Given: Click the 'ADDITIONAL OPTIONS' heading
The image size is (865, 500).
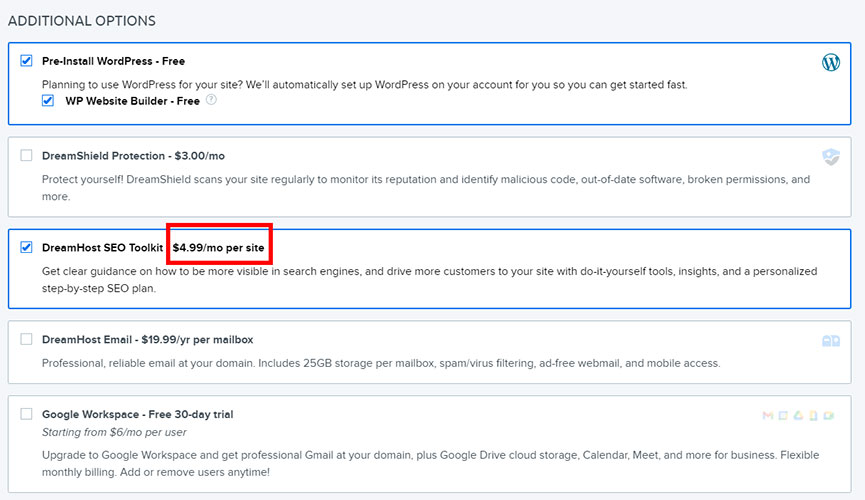Looking at the screenshot, I should 82,21.
